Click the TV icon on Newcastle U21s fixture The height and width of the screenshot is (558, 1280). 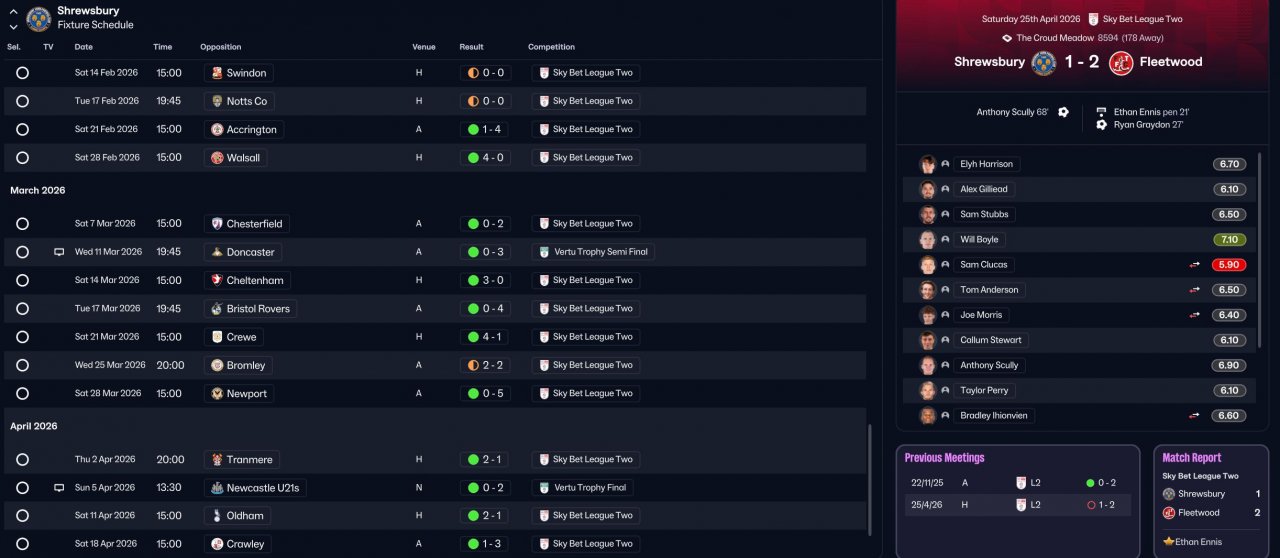click(59, 488)
